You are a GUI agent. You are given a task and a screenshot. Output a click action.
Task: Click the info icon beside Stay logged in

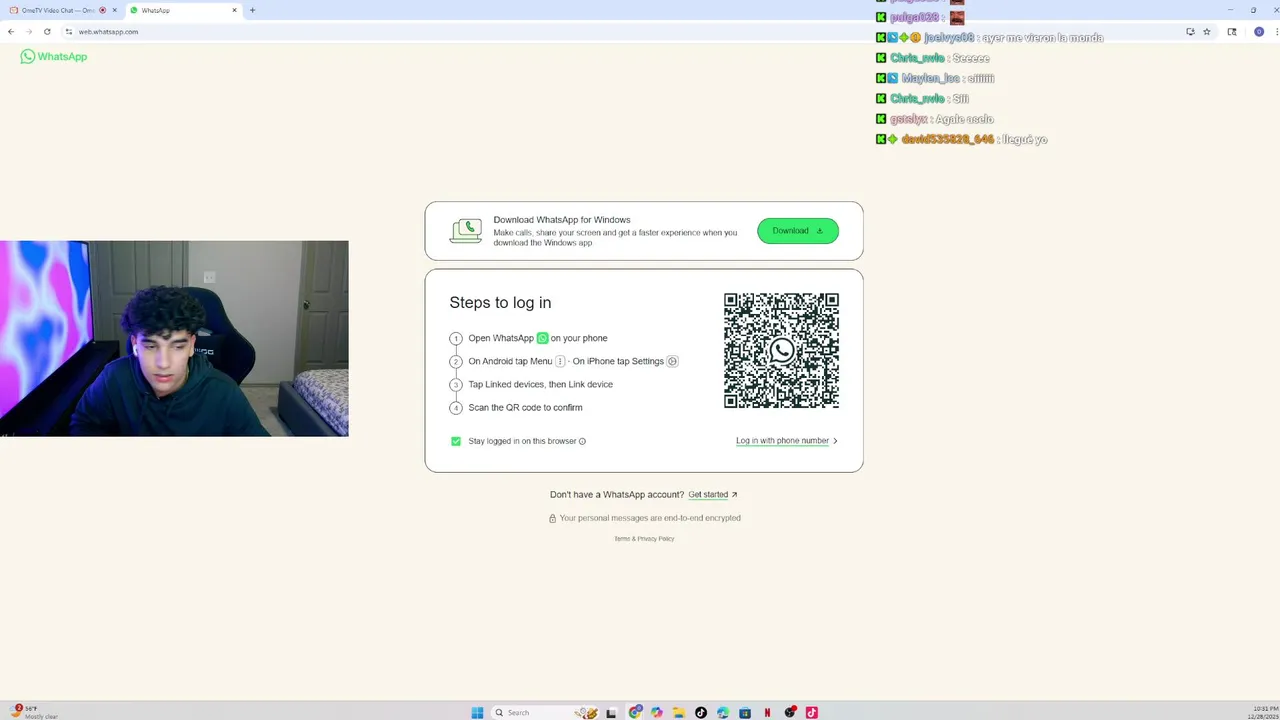click(582, 441)
